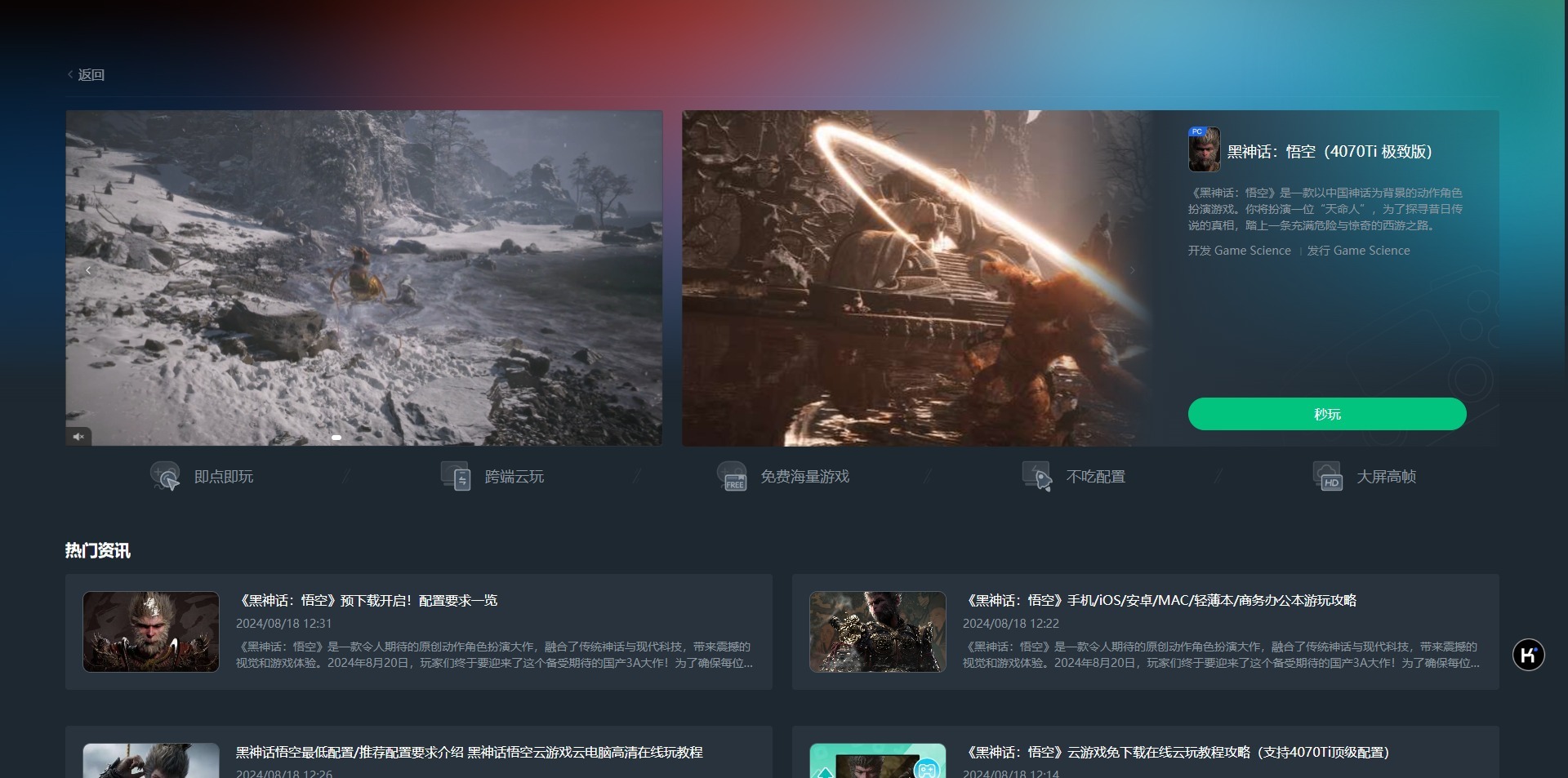Image resolution: width=1568 pixels, height=778 pixels.
Task: Select the carousel indicator dot
Action: [x=336, y=438]
